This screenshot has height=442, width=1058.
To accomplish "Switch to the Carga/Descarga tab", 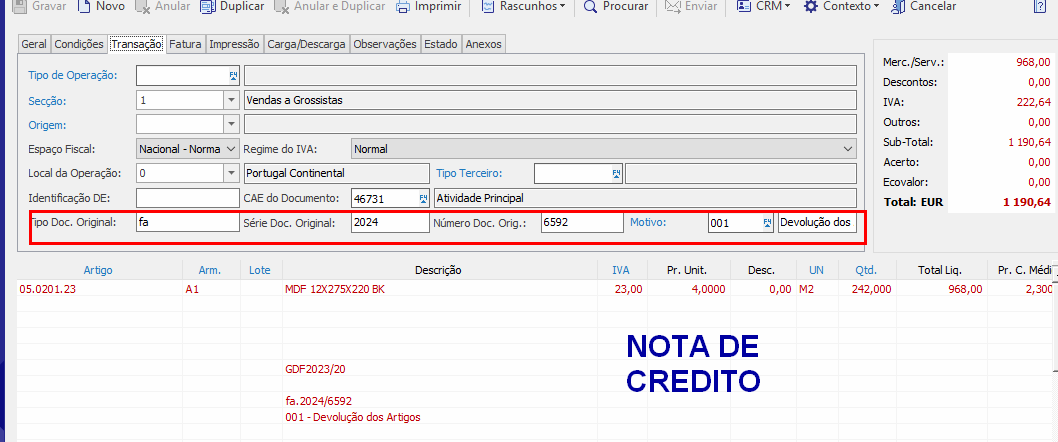I will click(307, 44).
